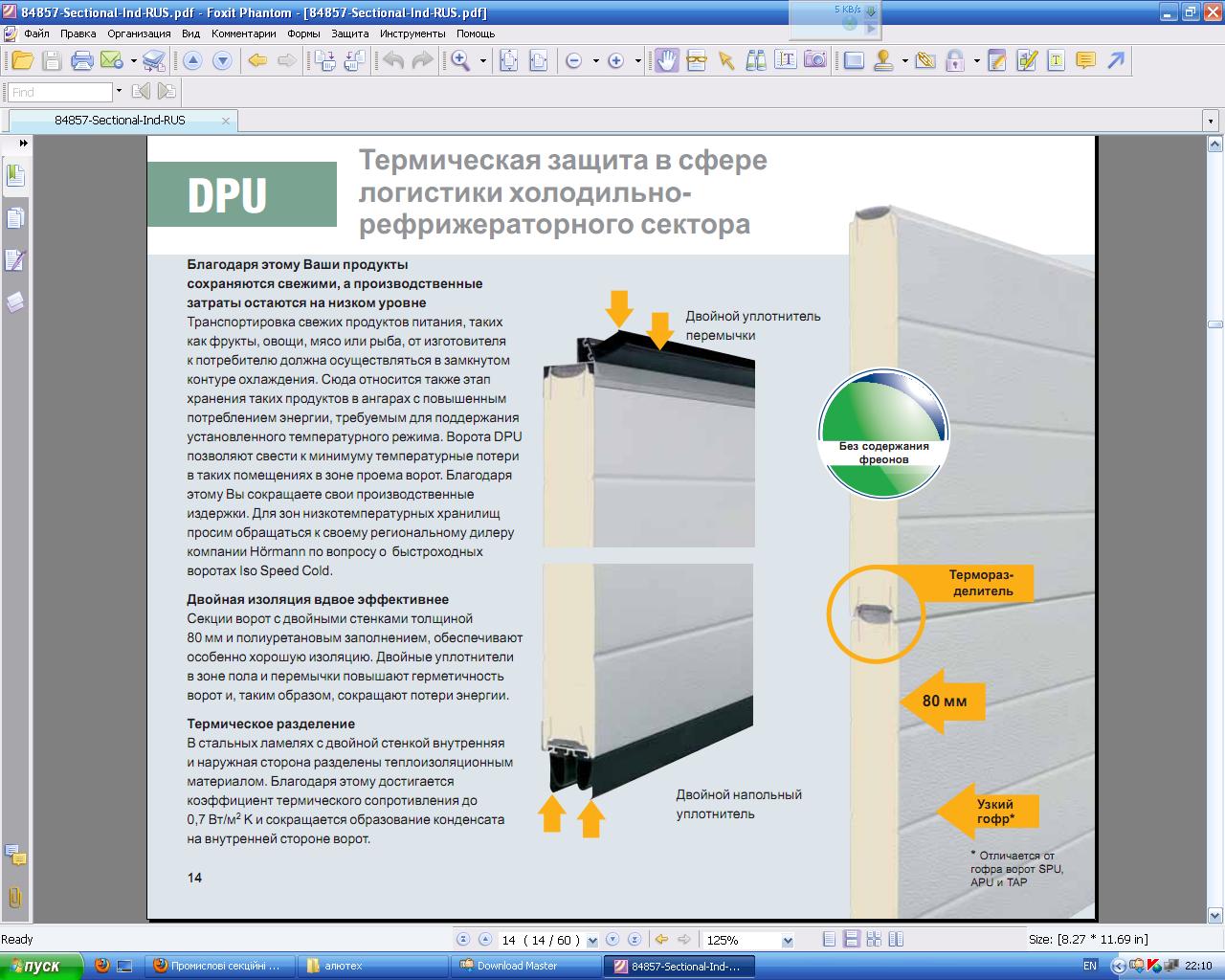
Task: Open the Bookmarks panel in sidebar
Action: coord(14,175)
